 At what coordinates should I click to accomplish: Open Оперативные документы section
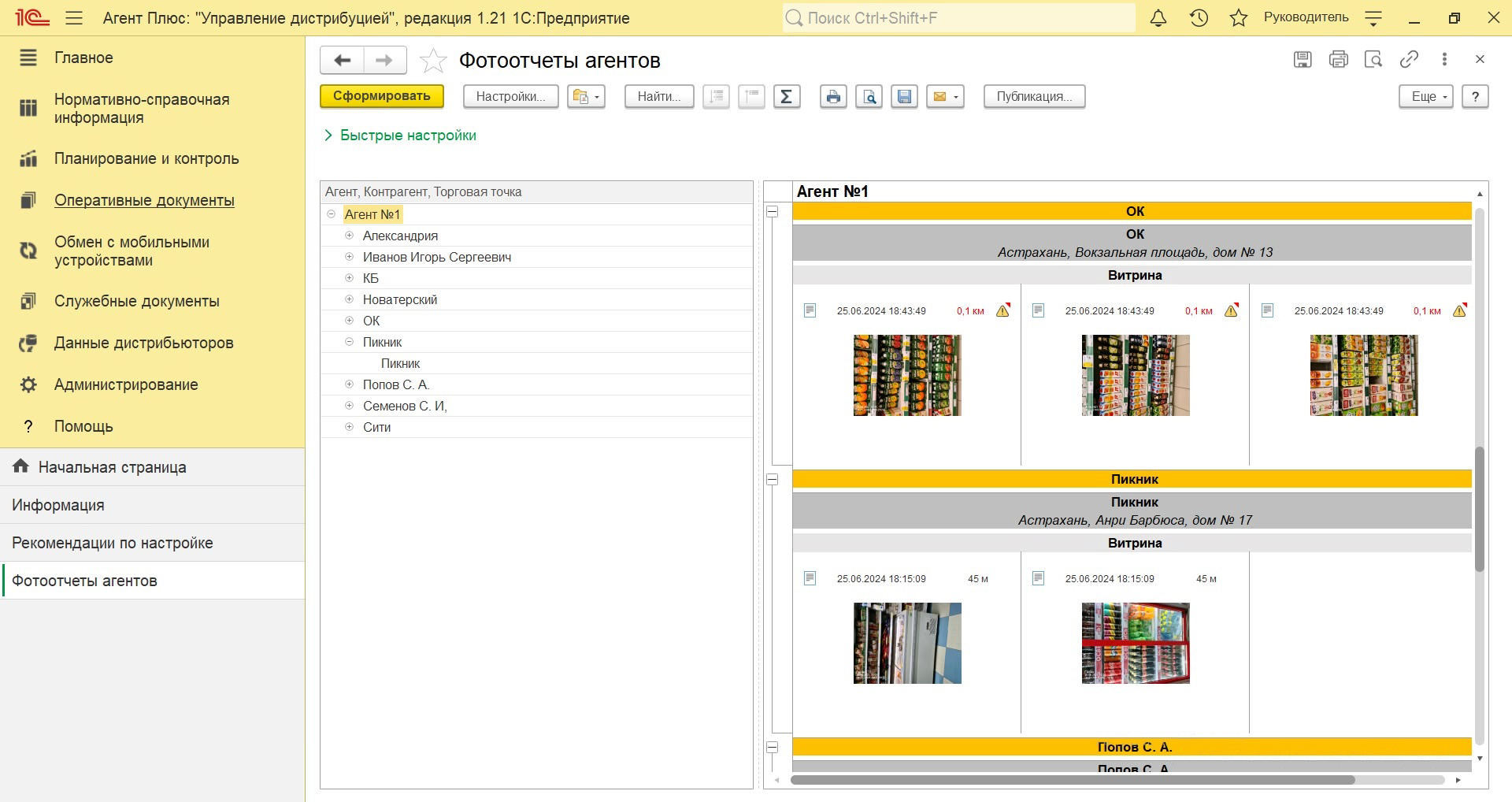(x=144, y=200)
